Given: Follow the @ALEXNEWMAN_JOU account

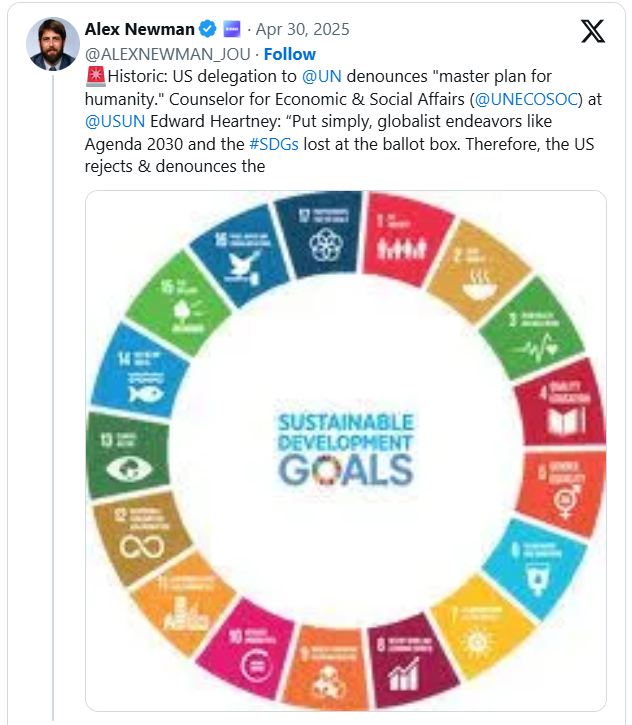Looking at the screenshot, I should 290,54.
